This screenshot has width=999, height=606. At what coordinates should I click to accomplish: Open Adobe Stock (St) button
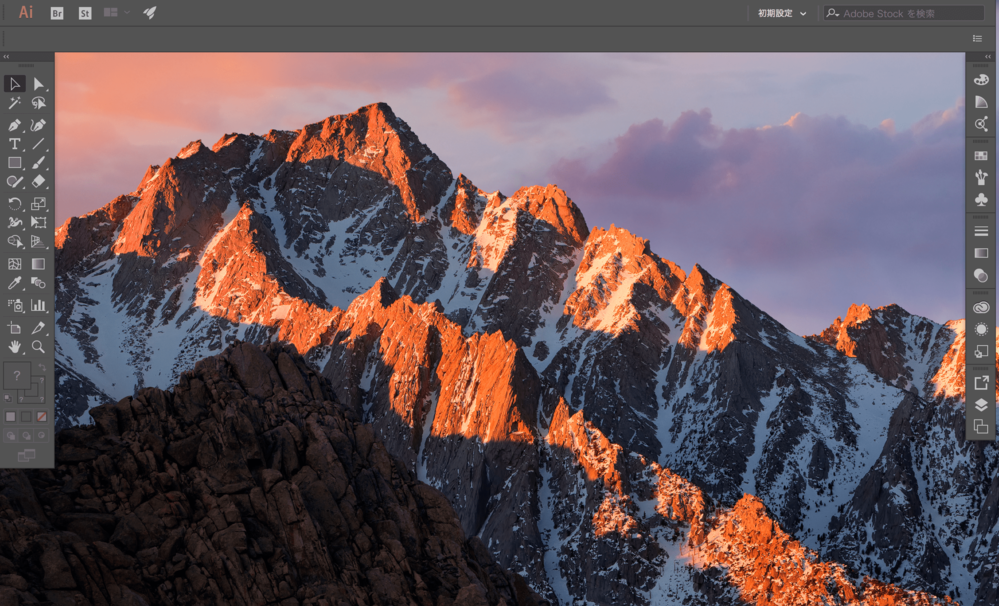(x=85, y=13)
